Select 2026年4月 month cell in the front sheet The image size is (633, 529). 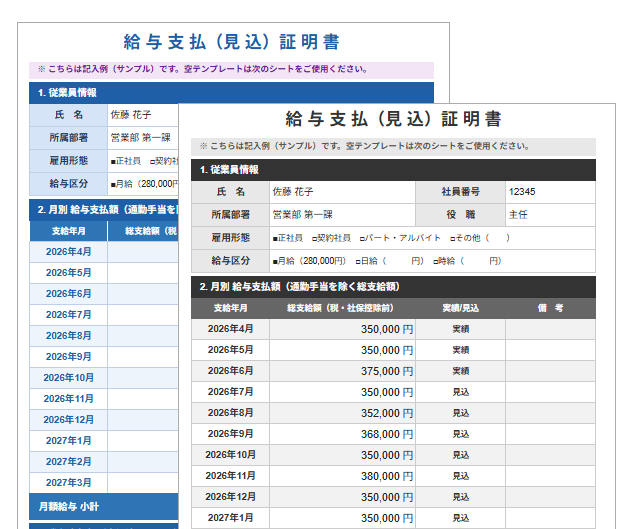pos(231,329)
